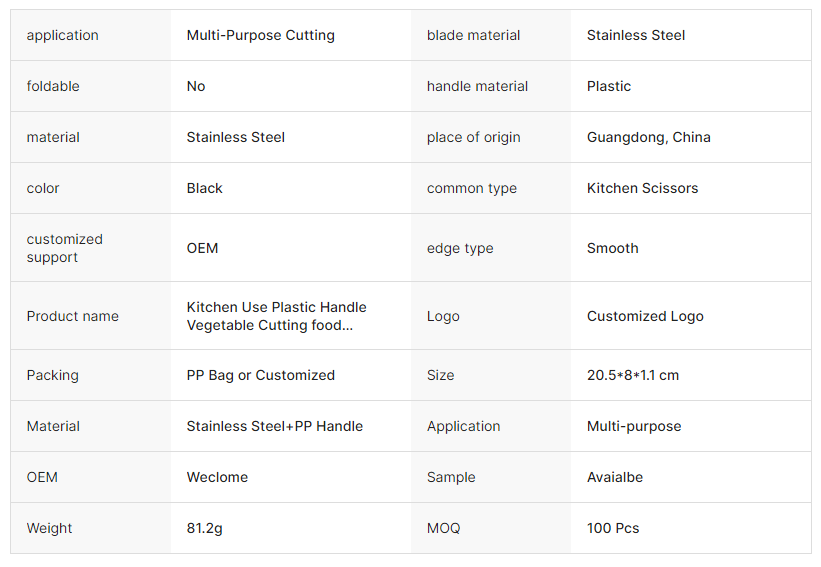
Task: Click the 'Guangdong, China' origin value
Action: click(x=648, y=137)
